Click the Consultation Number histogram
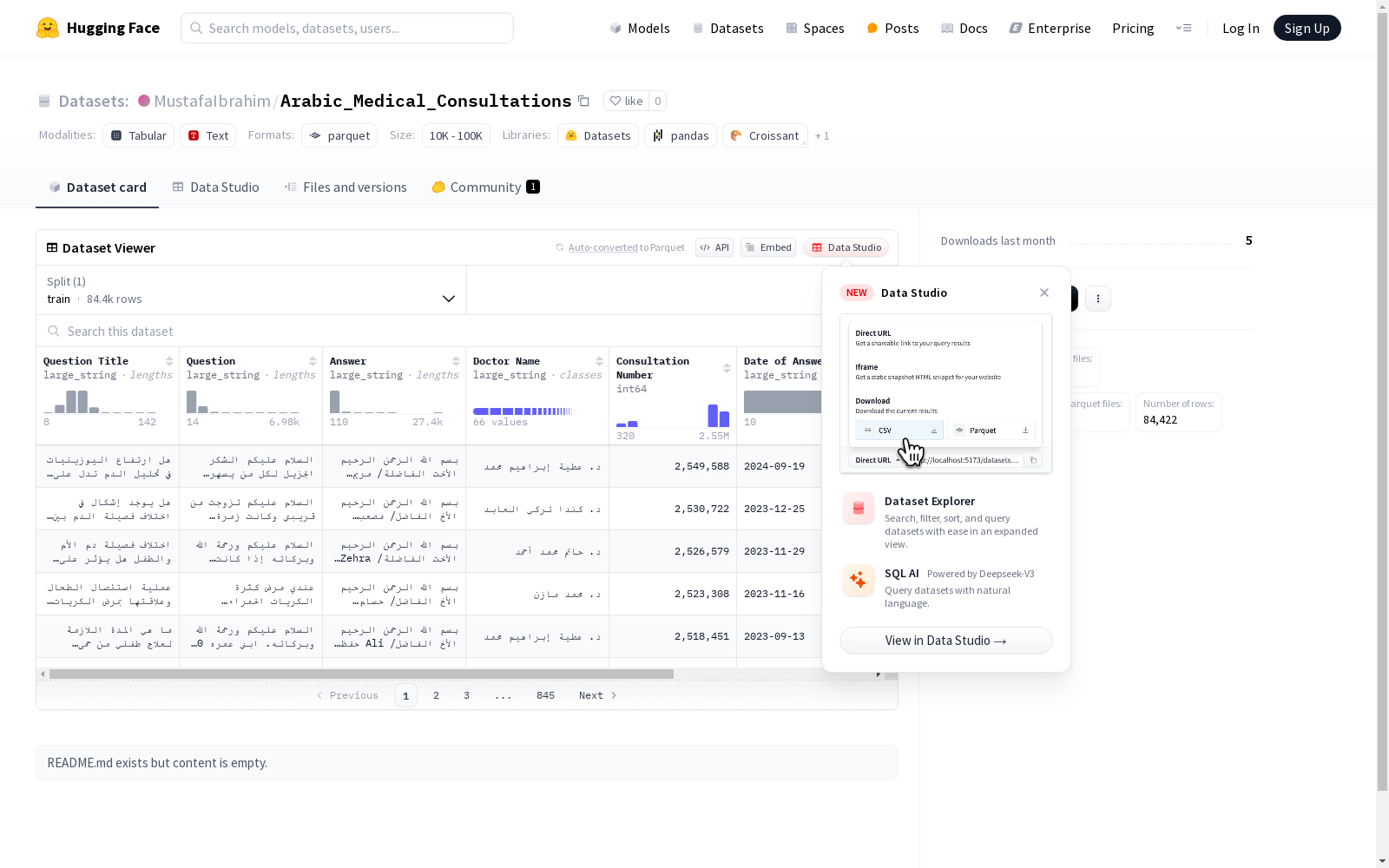Screen dimensions: 1389x868 click(673, 415)
